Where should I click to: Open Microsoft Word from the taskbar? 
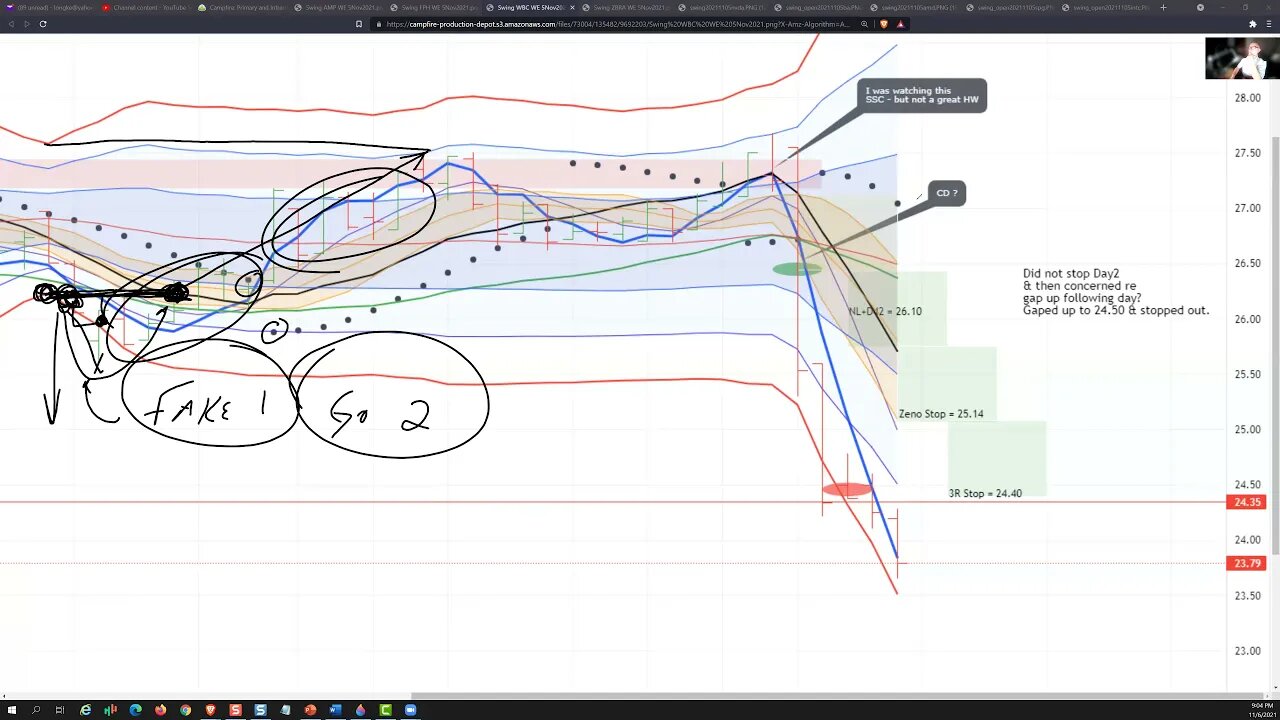pyautogui.click(x=335, y=710)
